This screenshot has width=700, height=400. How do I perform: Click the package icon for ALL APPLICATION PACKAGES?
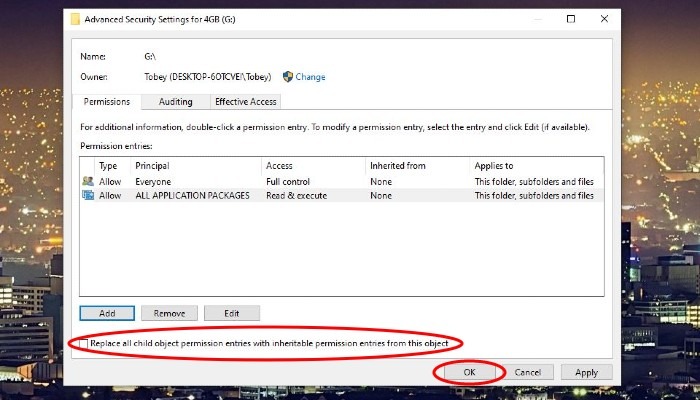[88, 195]
